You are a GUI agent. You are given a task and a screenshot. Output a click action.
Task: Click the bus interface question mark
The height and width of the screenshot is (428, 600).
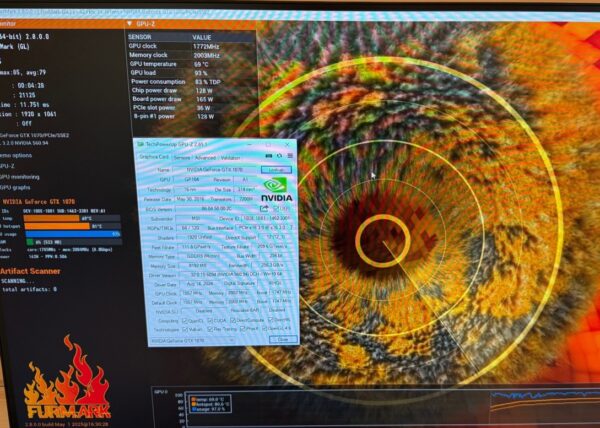292,228
